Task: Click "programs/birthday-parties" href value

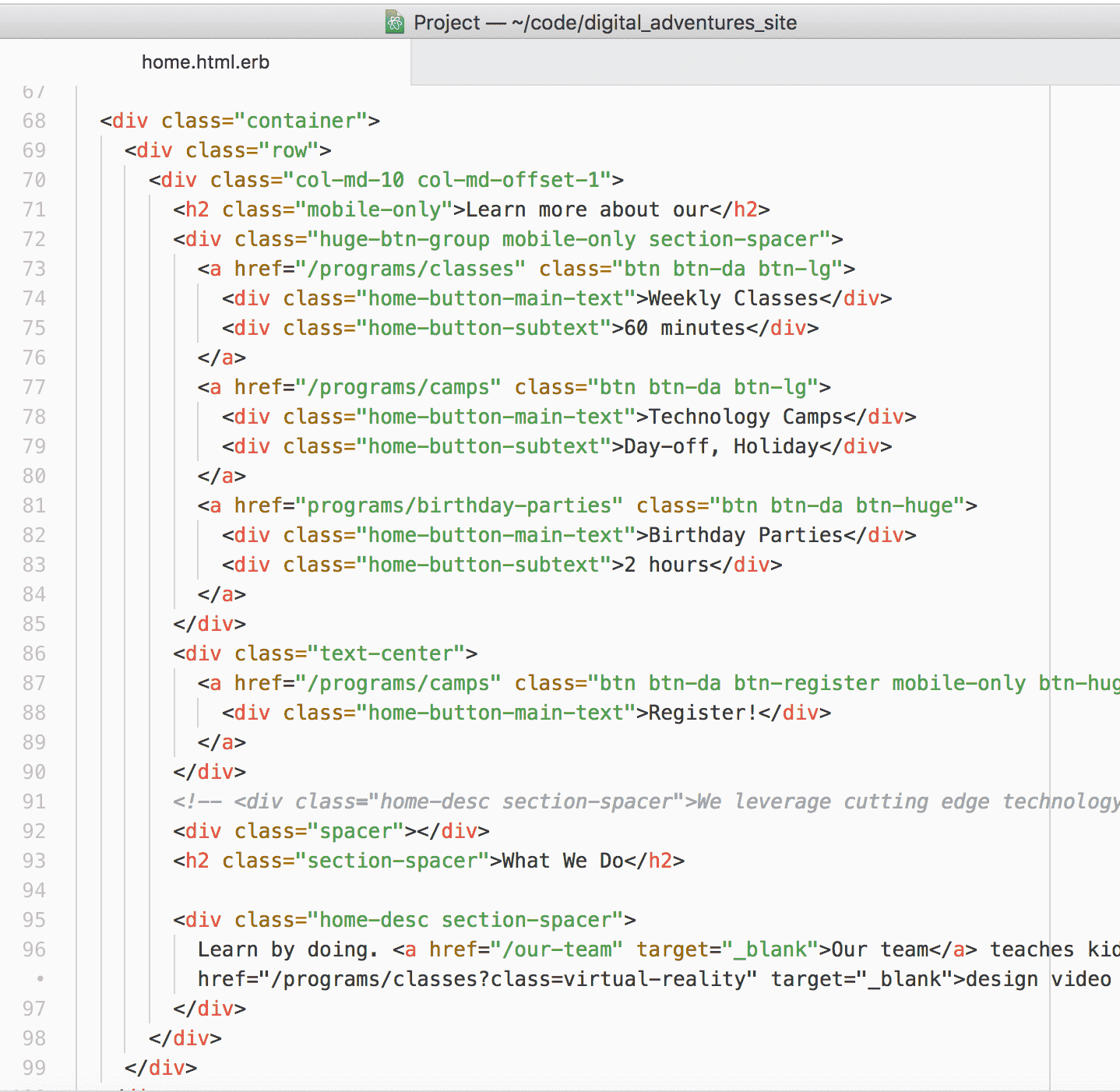Action: (x=460, y=505)
